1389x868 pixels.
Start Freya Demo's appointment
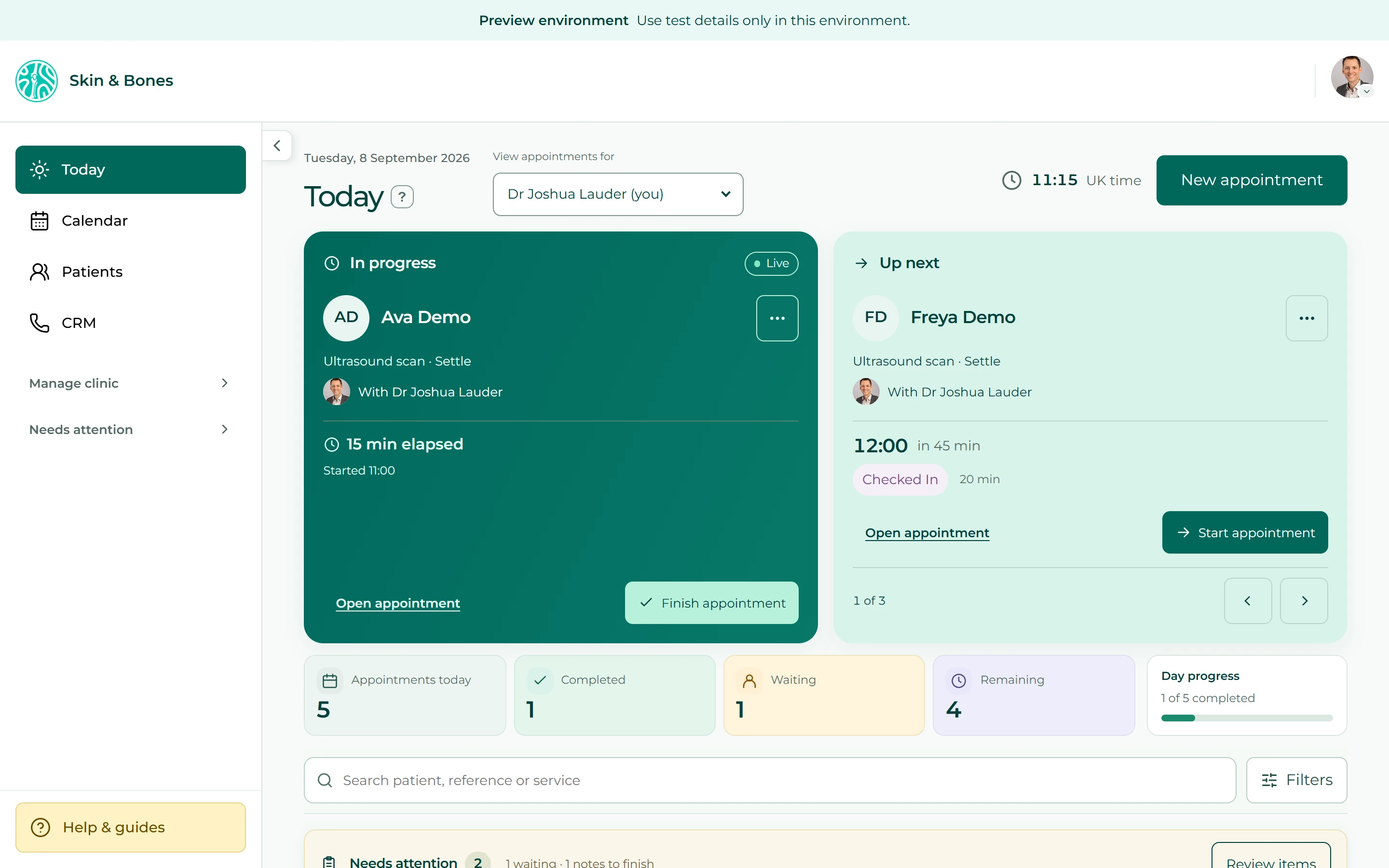coord(1244,533)
